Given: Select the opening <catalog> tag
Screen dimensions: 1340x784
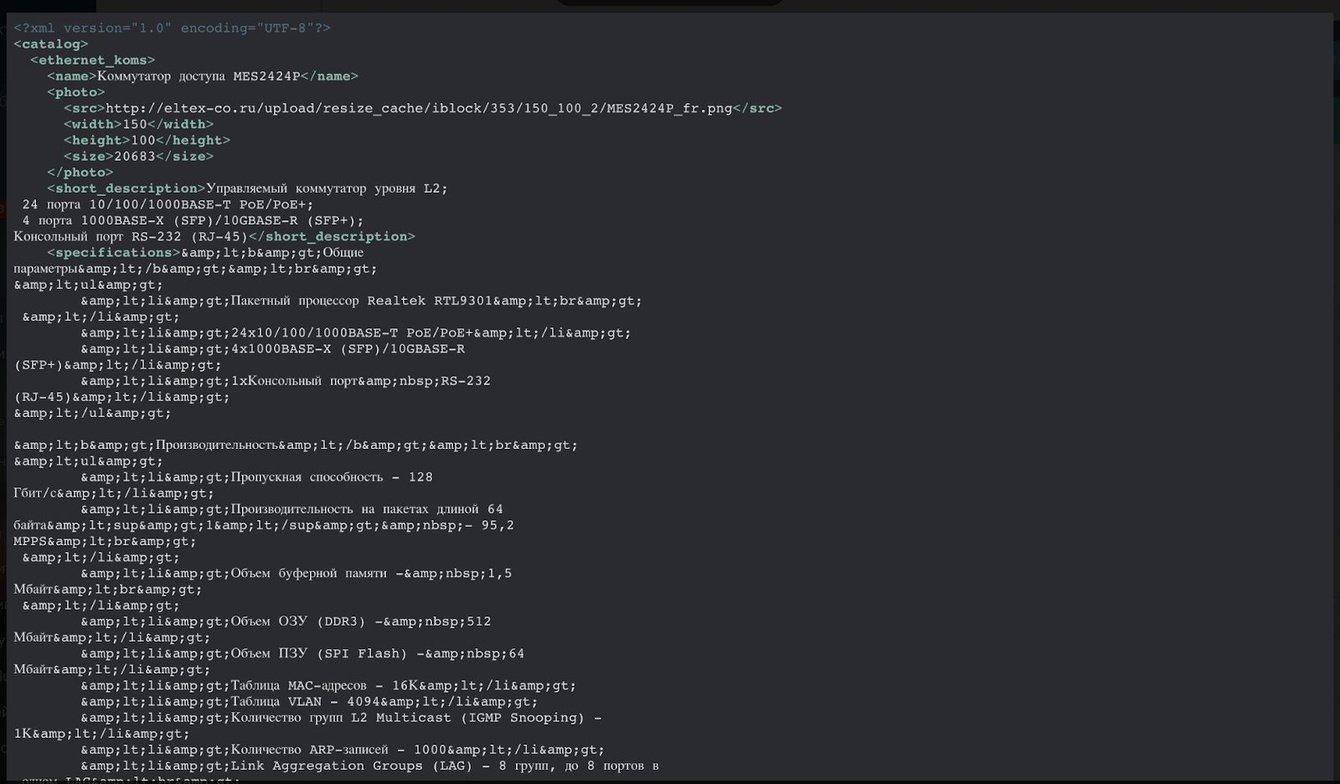Looking at the screenshot, I should [51, 44].
